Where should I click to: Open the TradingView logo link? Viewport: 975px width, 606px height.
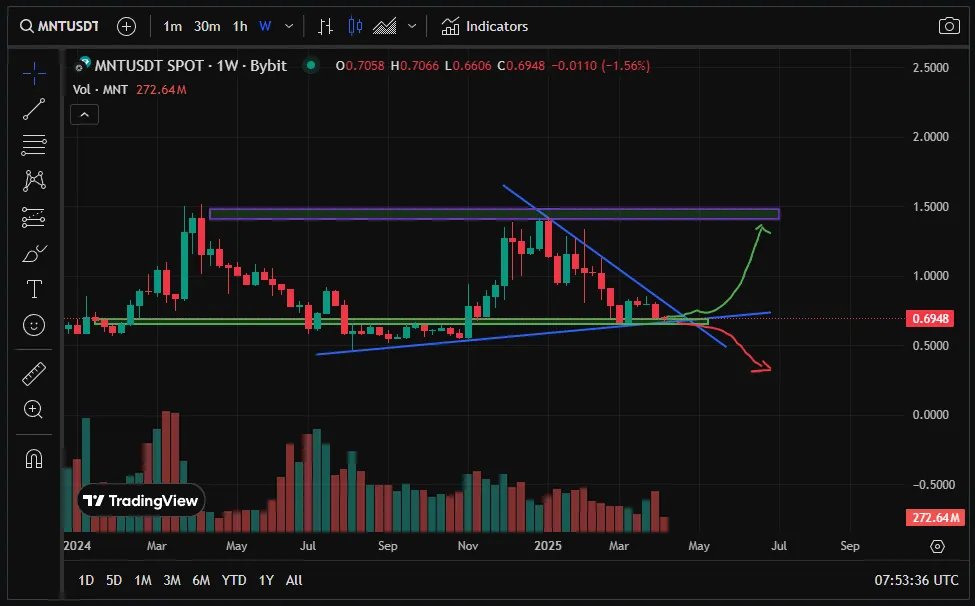[141, 500]
